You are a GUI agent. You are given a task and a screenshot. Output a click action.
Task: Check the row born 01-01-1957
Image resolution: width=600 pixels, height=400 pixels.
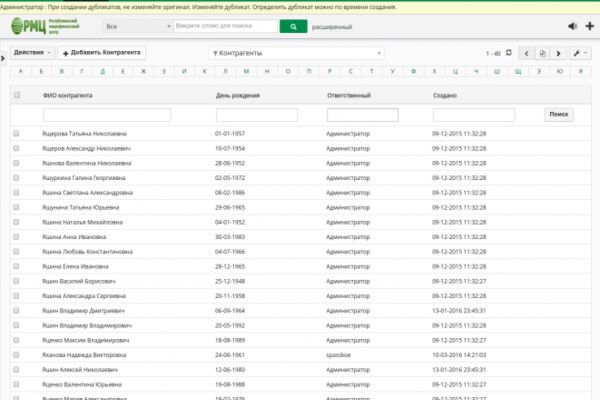click(x=16, y=133)
